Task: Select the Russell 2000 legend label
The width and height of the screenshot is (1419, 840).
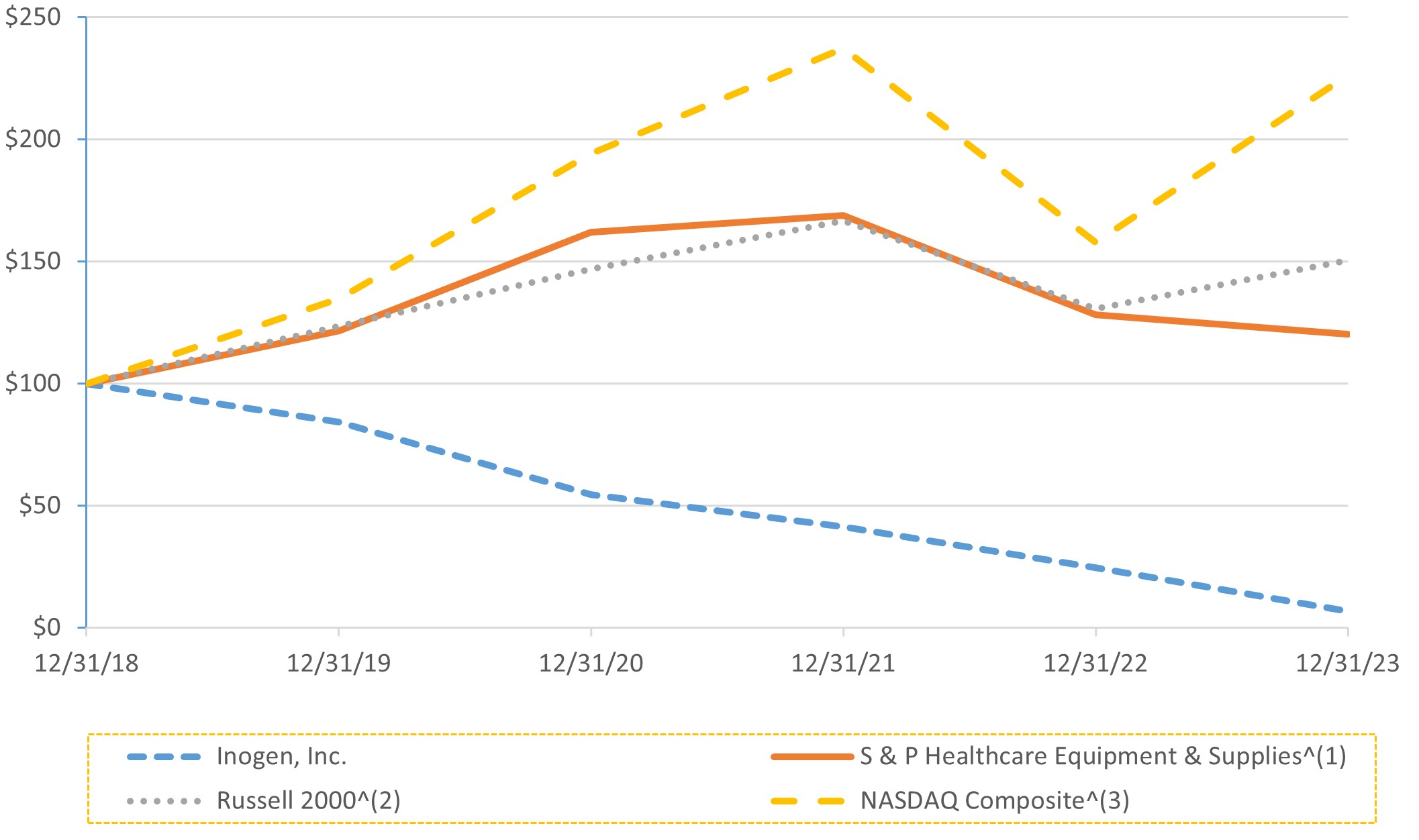Action: point(308,800)
